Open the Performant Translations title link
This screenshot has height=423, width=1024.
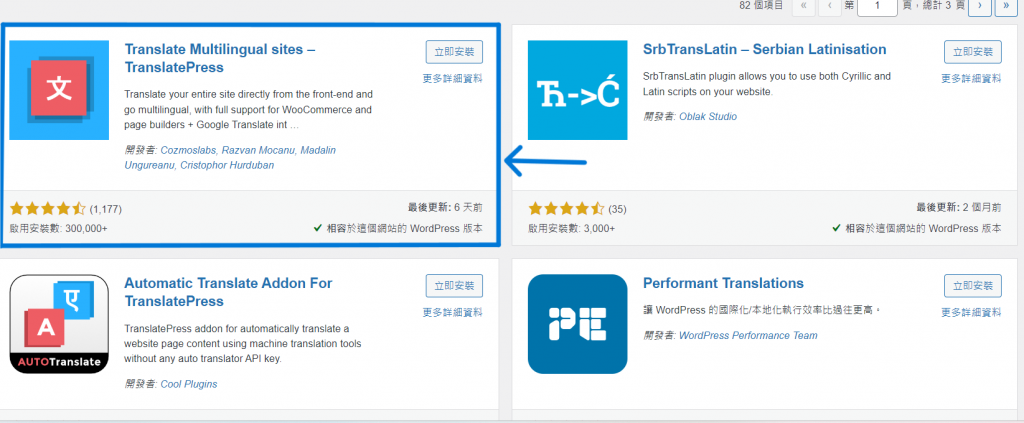coord(723,284)
